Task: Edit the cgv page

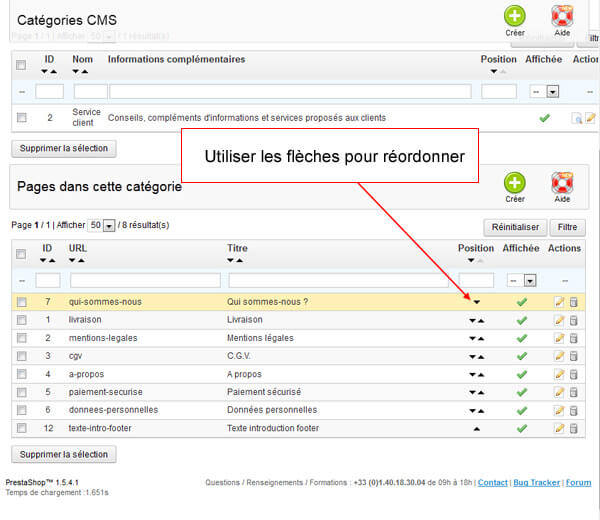Action: (x=559, y=356)
